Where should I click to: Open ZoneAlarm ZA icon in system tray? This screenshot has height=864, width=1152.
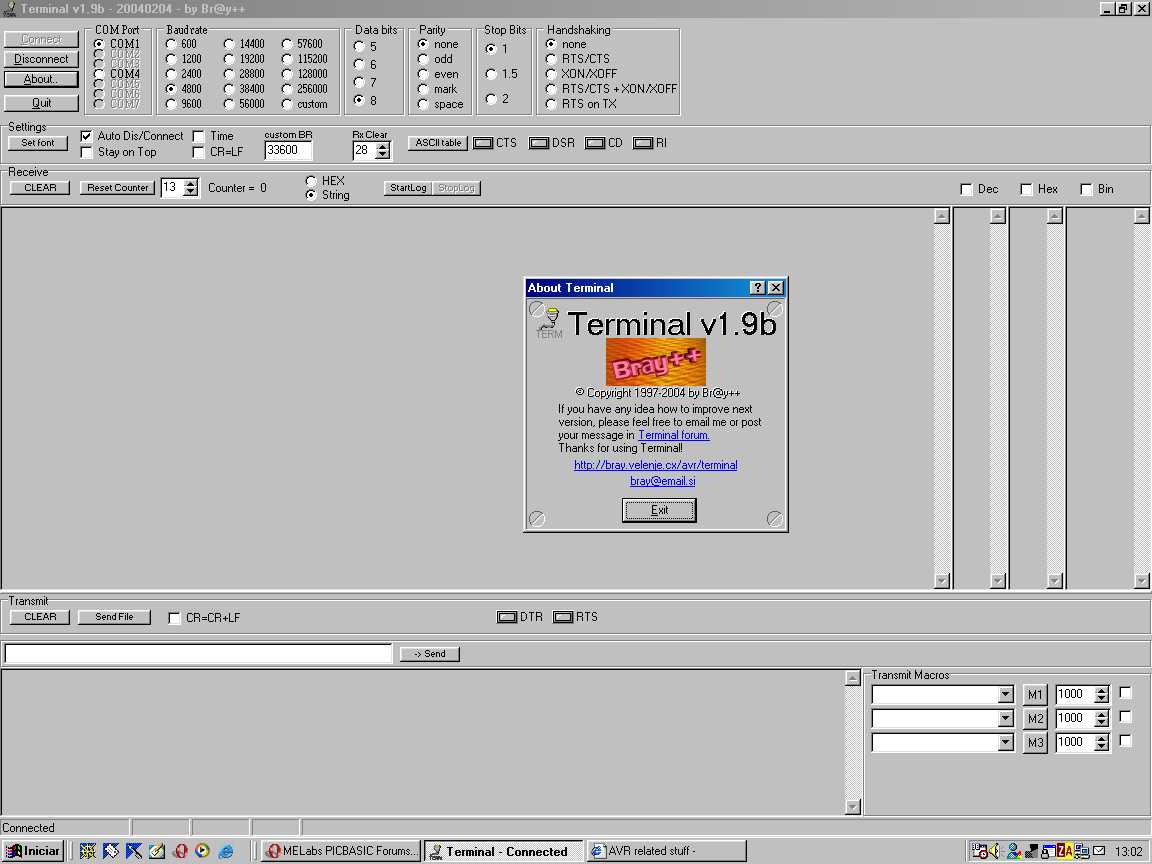click(1065, 851)
